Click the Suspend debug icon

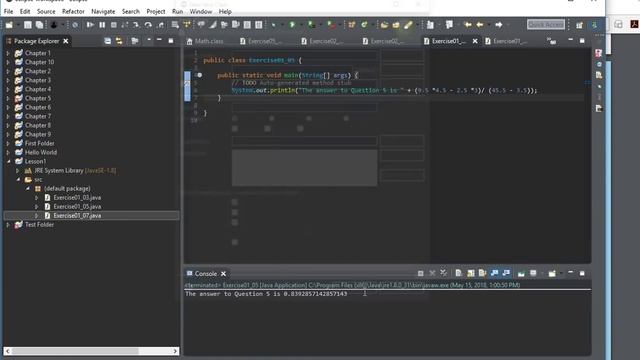[102, 25]
